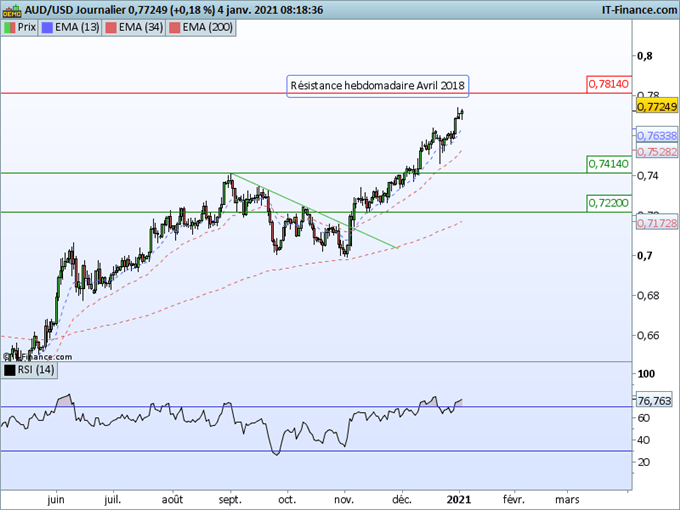
Task: Click the green 0,72200 support level label
Action: (609, 203)
